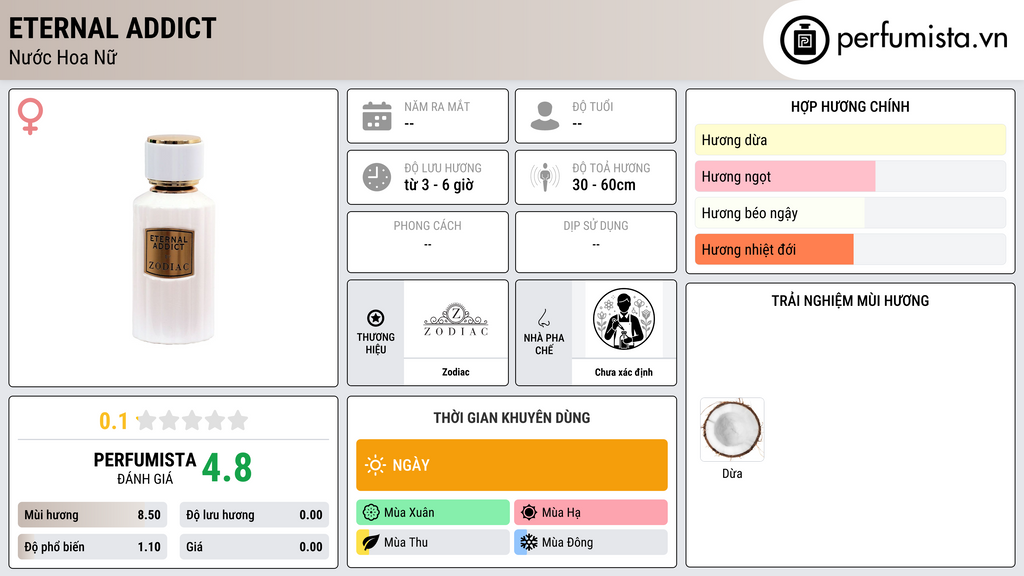
Task: Open the Eternal Addict bottle product image
Action: point(173,239)
